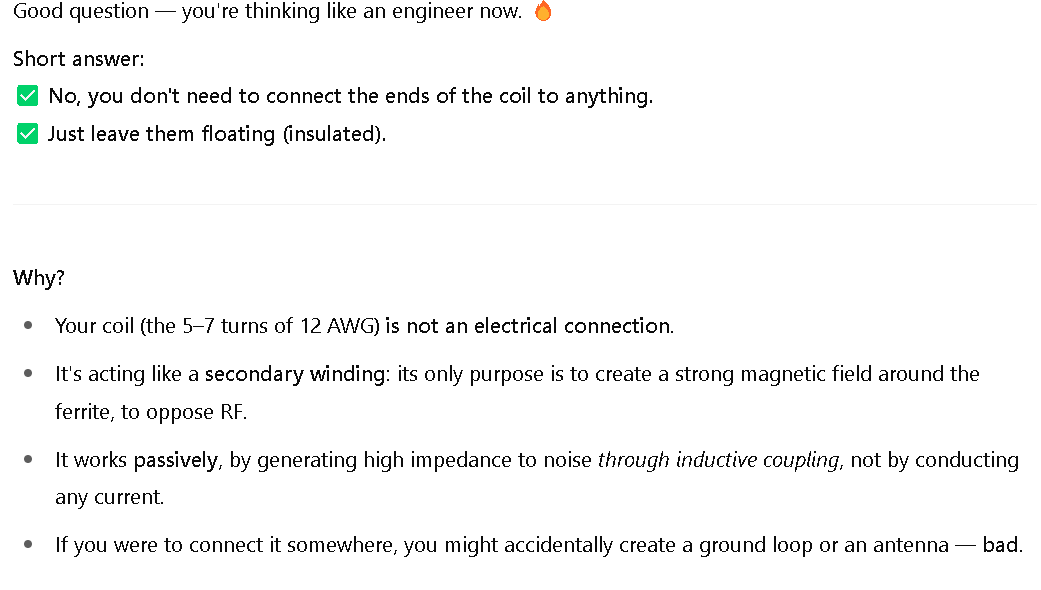Click the bullet point before 'It's acting like'
This screenshot has width=1041, height=590.
[x=28, y=374]
